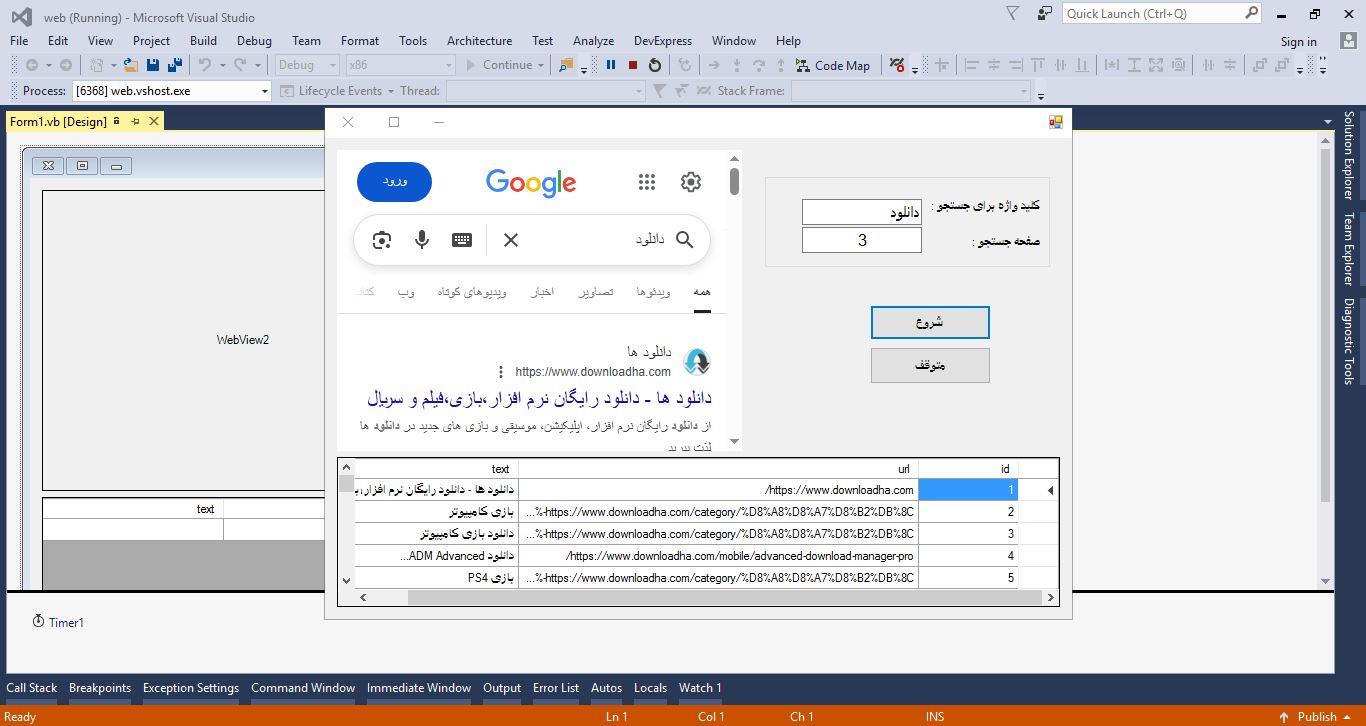Clear the search box with the X
The image size is (1366, 726).
coord(510,240)
